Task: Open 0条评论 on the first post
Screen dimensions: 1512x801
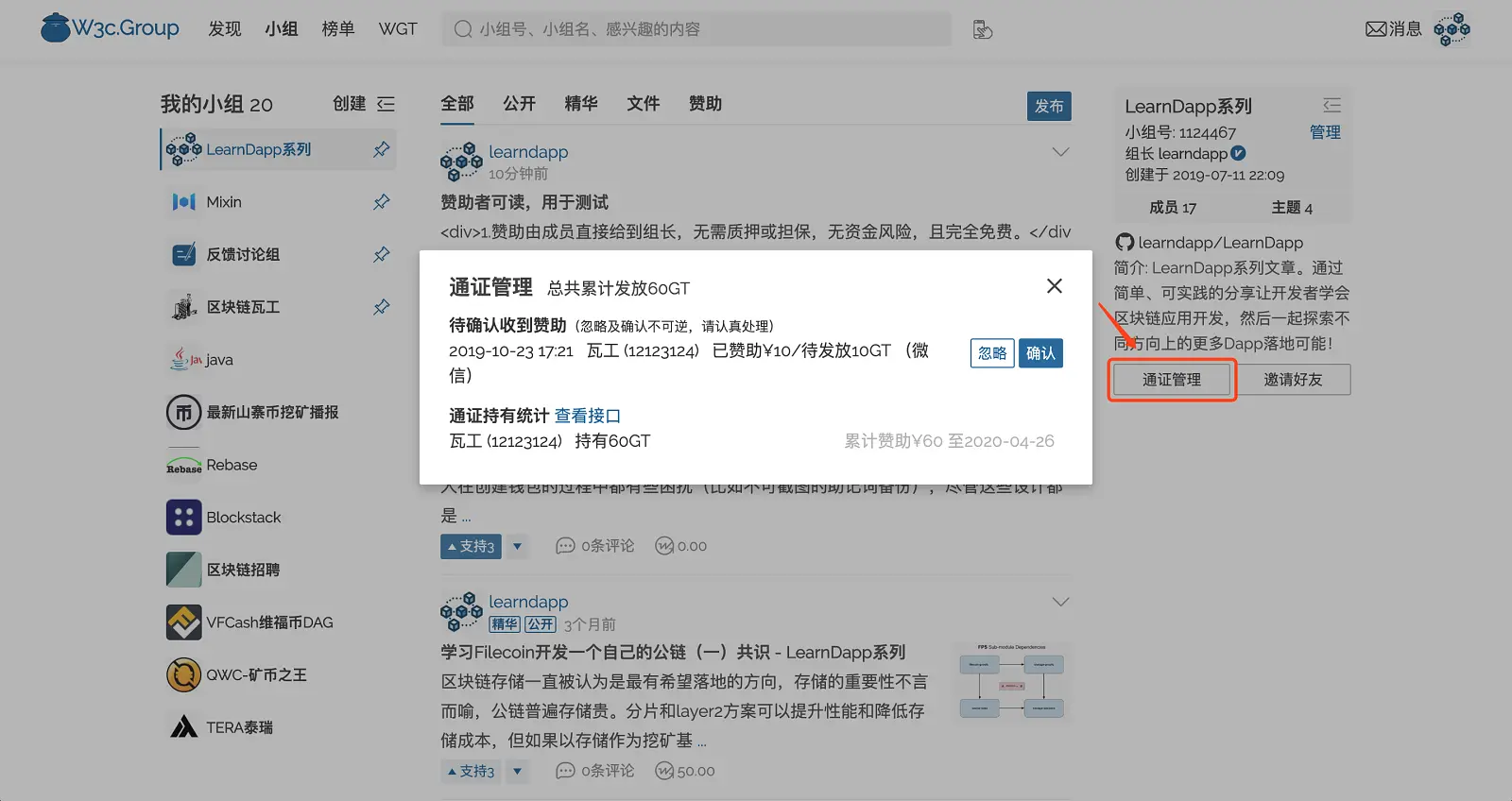Action: [x=595, y=546]
